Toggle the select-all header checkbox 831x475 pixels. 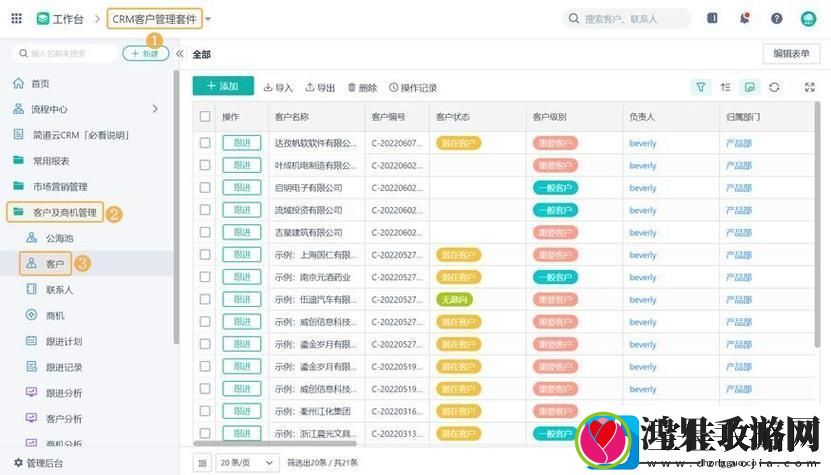(205, 117)
